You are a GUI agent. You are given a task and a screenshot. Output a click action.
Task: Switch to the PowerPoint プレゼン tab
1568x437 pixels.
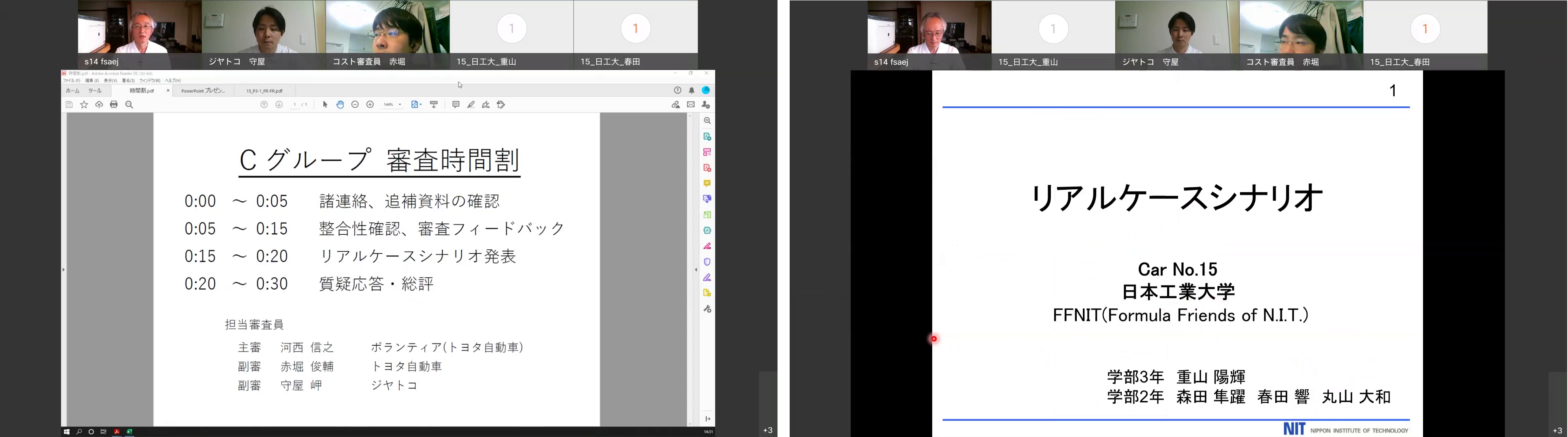pos(203,91)
